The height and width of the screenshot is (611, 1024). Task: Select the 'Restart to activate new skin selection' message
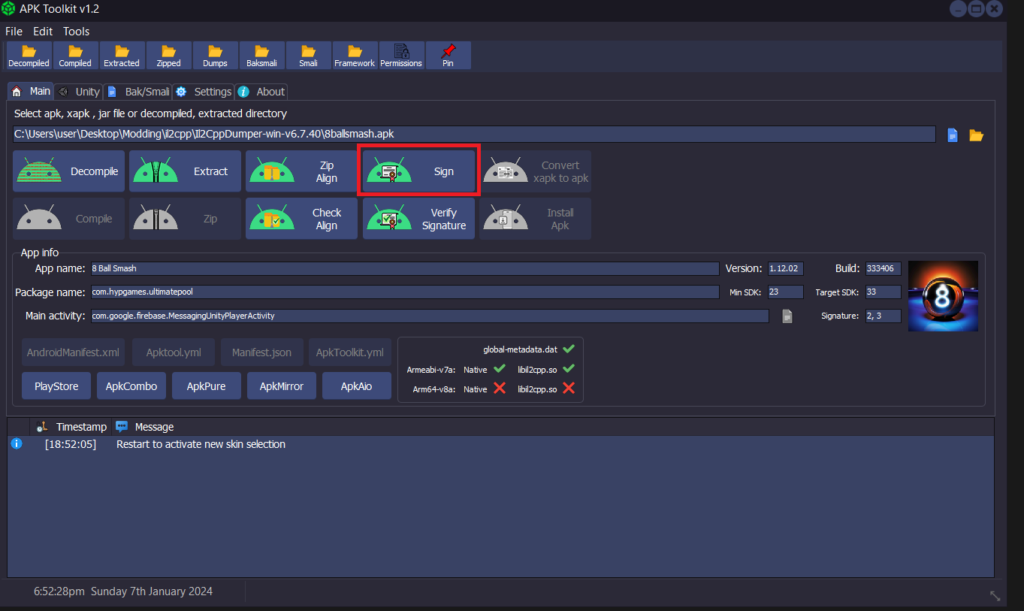(x=200, y=444)
